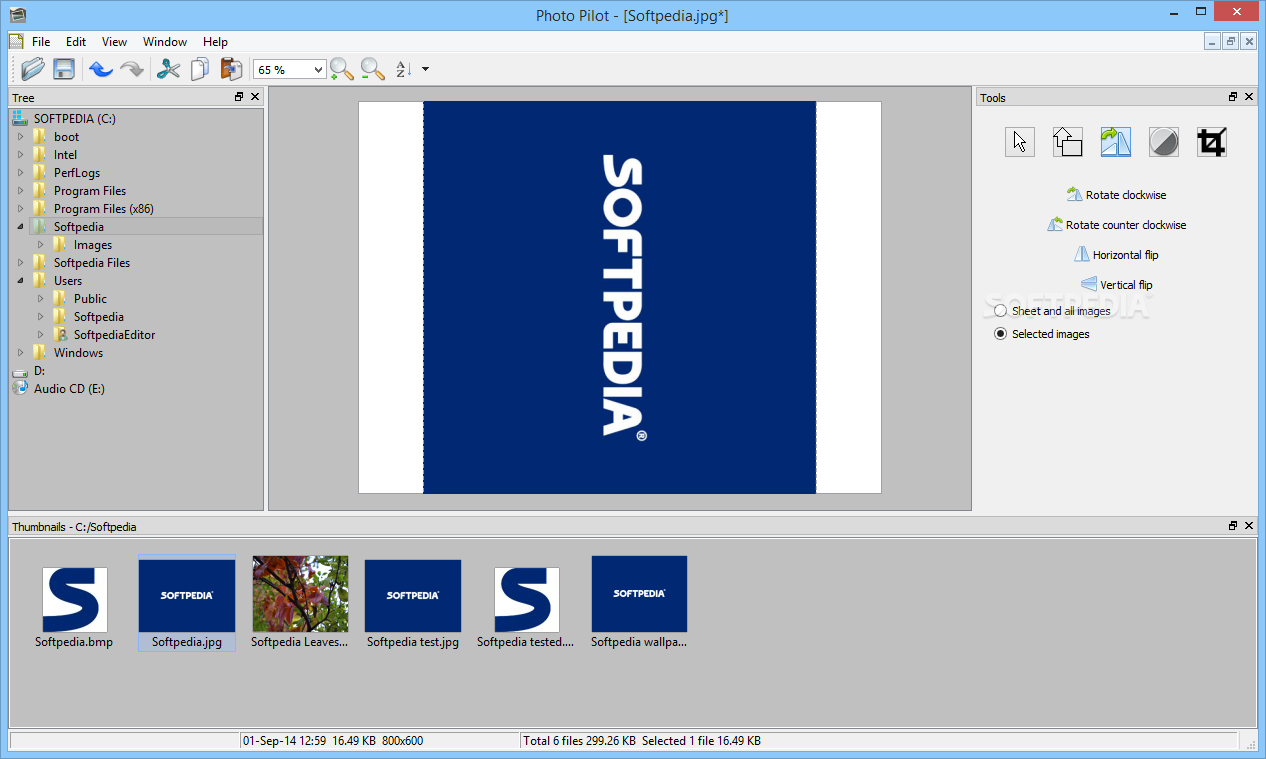Click Rotate counter clockwise
Image resolution: width=1266 pixels, height=759 pixels.
coord(1116,225)
